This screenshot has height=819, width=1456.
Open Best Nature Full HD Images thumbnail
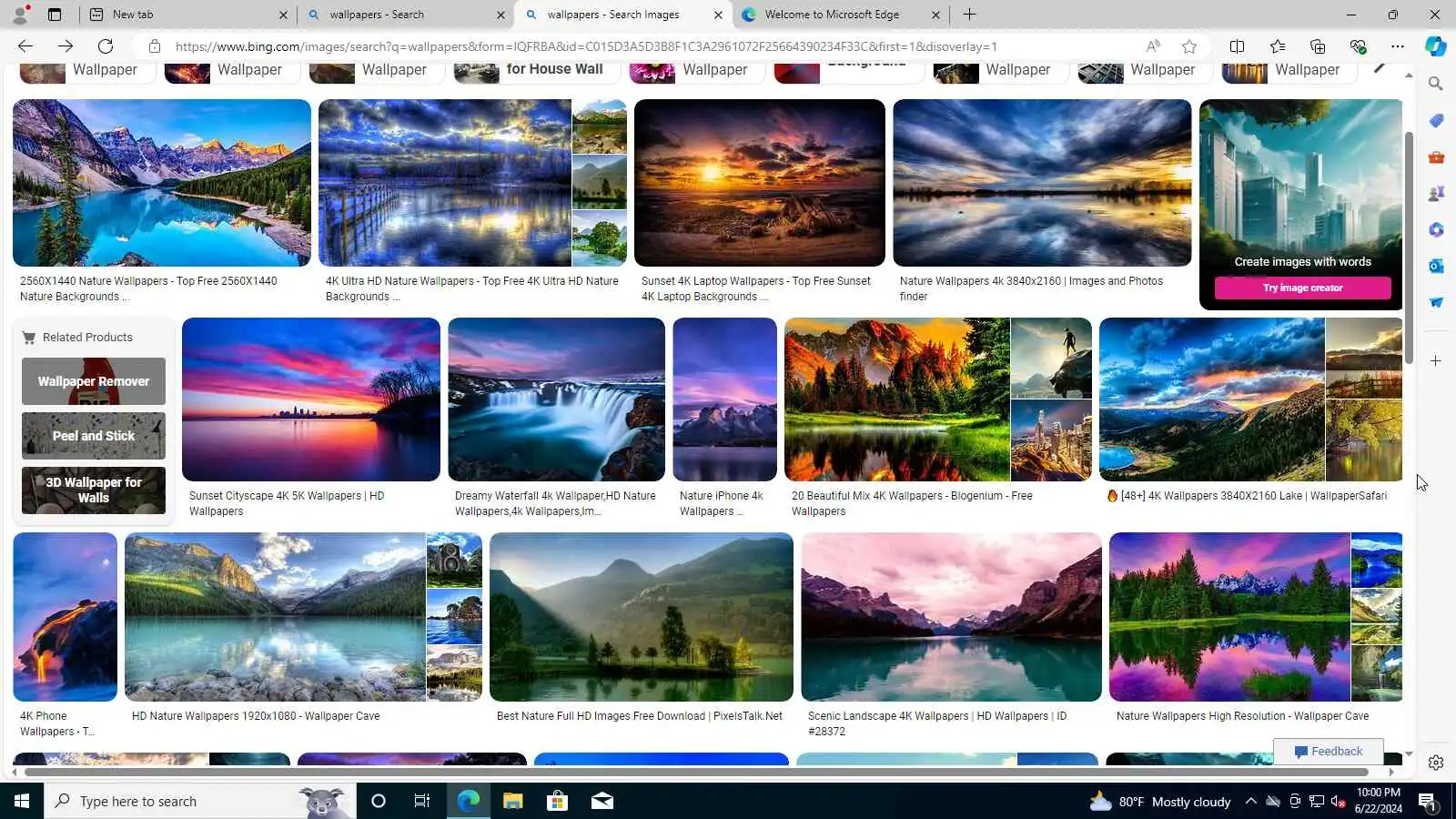point(642,617)
